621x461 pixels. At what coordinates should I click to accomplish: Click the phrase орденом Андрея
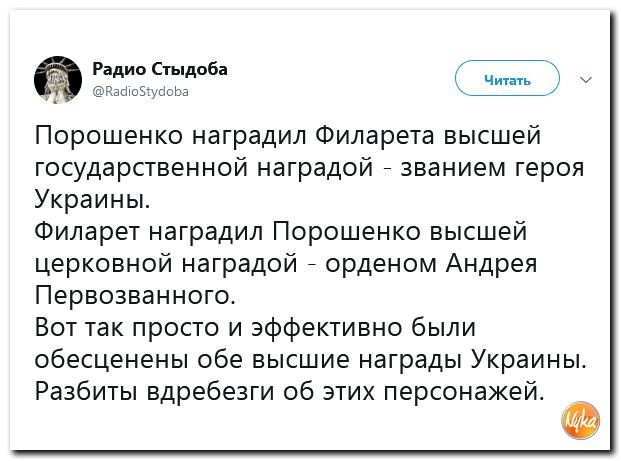(431, 264)
